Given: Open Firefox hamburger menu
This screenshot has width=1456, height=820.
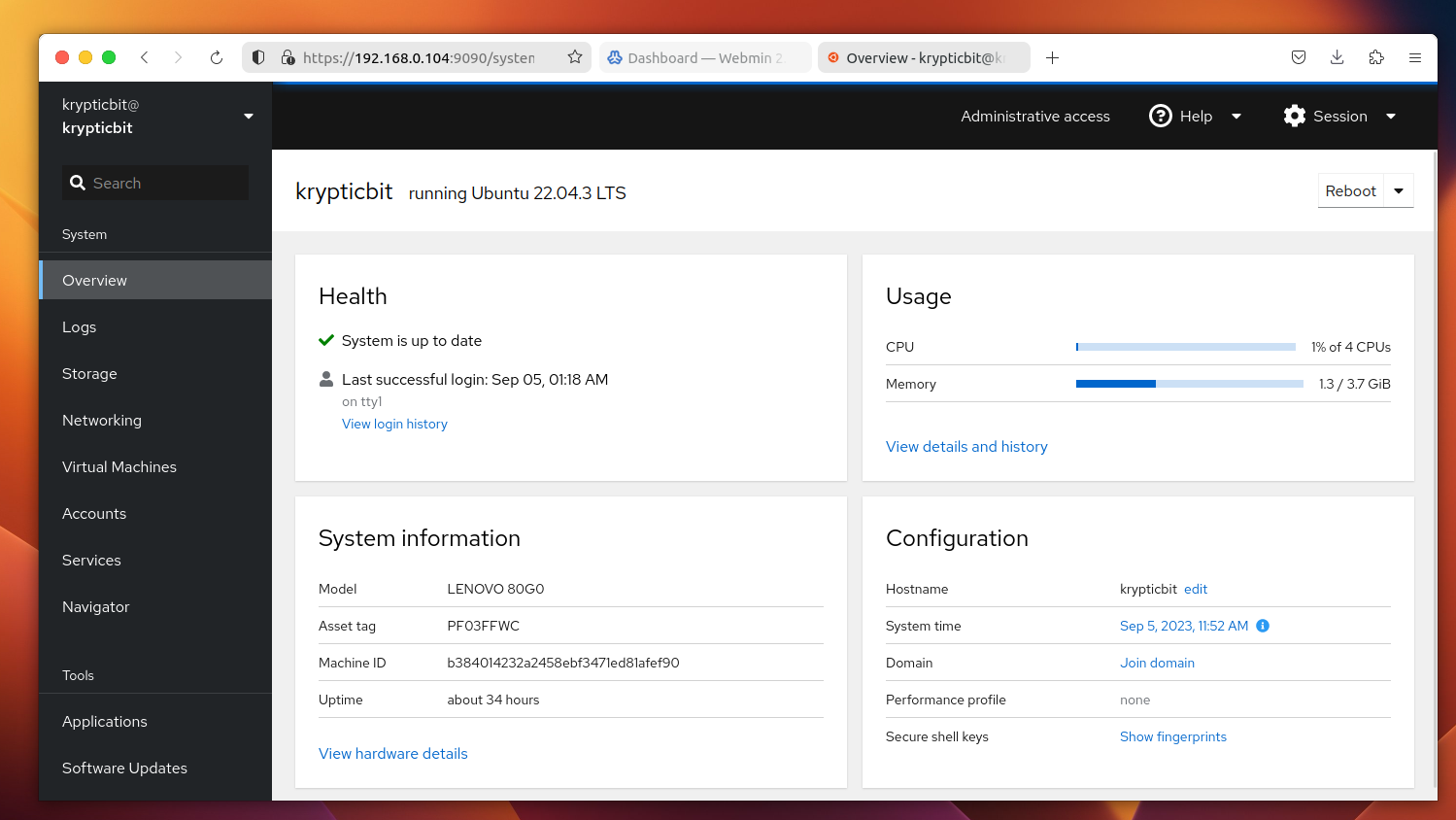Looking at the screenshot, I should [1415, 57].
